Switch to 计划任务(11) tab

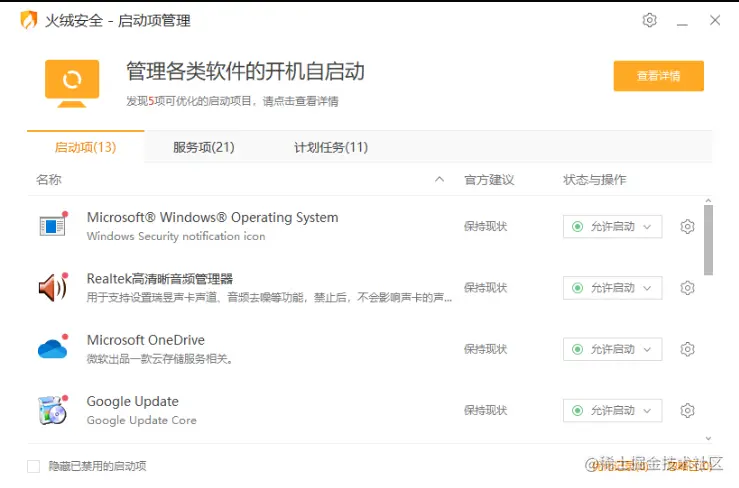click(x=331, y=147)
